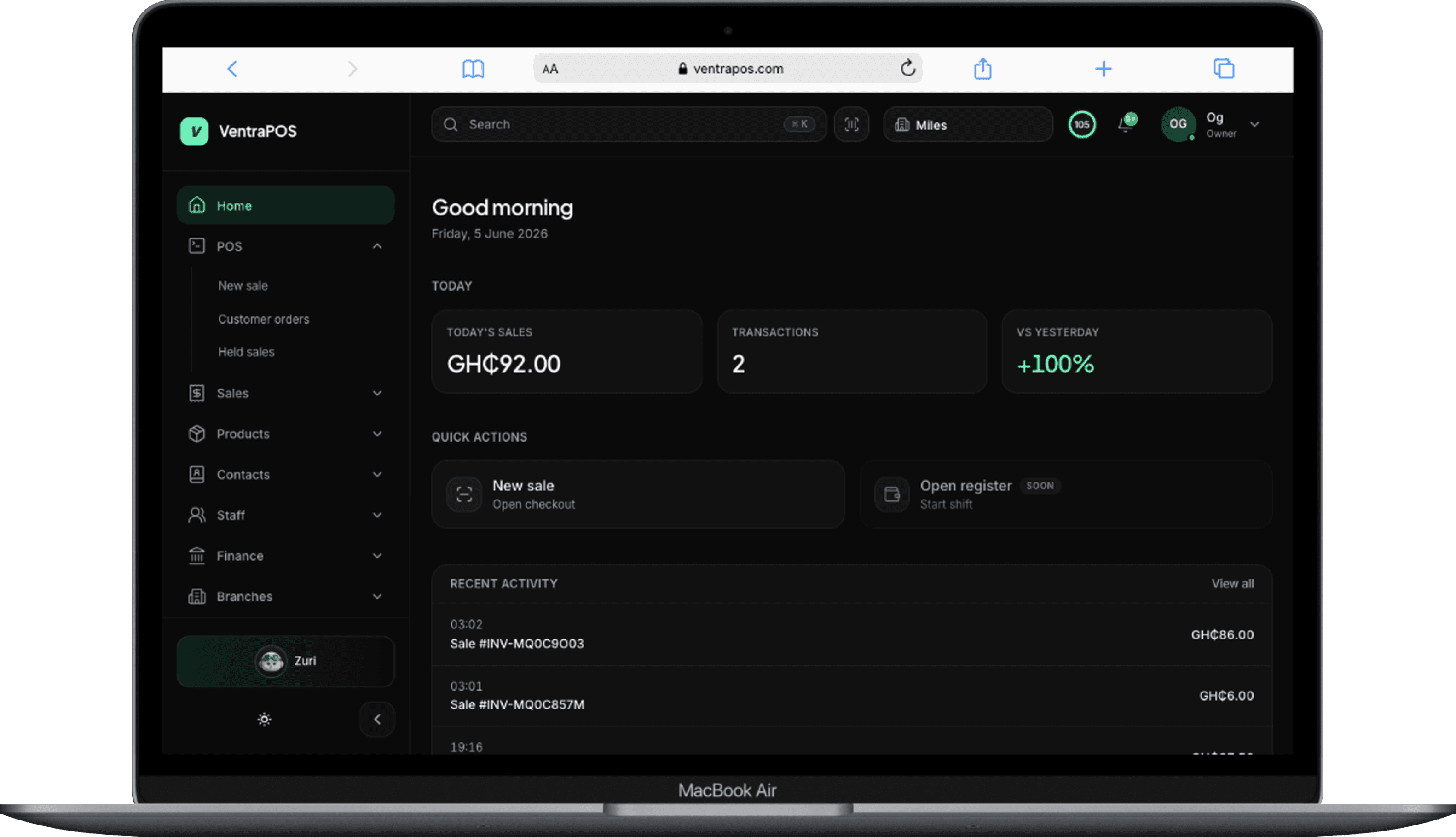The width and height of the screenshot is (1456, 837).
Task: Collapse the POS section chevron
Action: tap(377, 246)
